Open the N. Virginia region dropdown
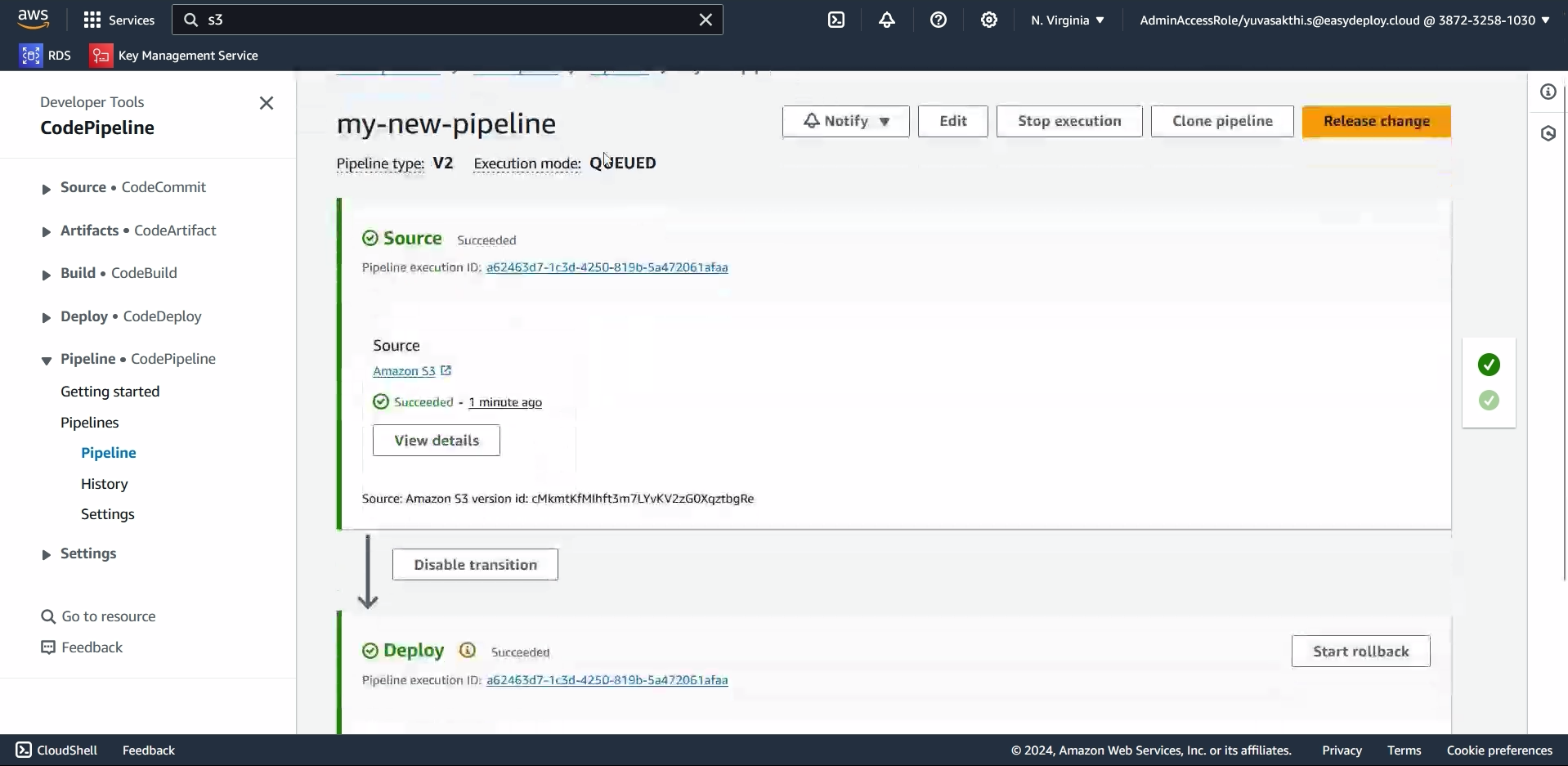 (1068, 20)
